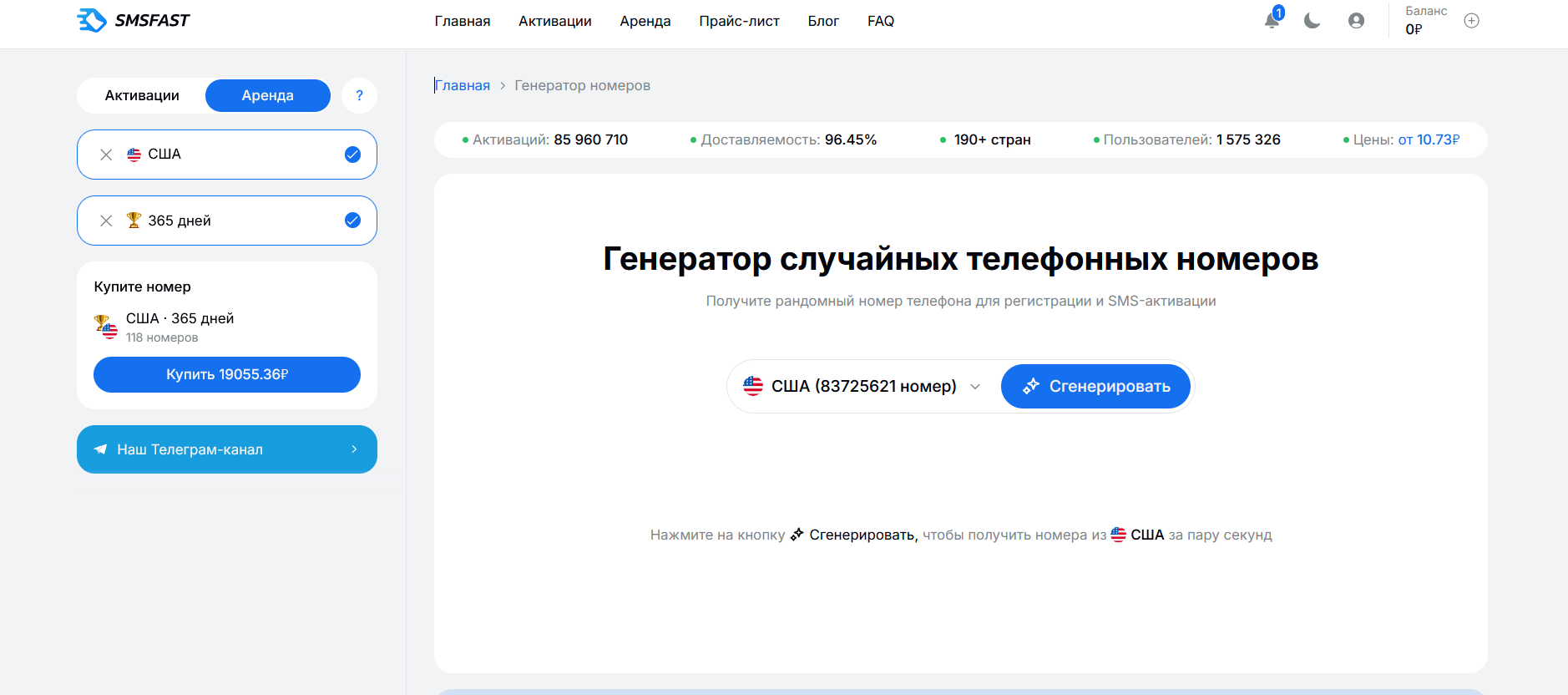
Task: Go to Блог menu item
Action: point(823,21)
